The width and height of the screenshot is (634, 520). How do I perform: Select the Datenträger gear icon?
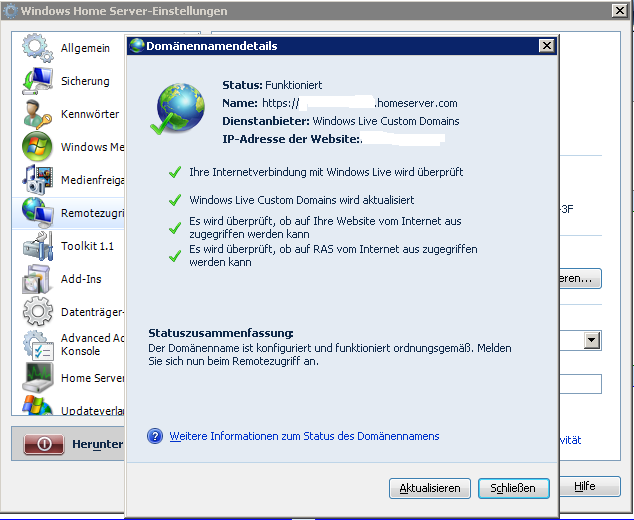(38, 312)
